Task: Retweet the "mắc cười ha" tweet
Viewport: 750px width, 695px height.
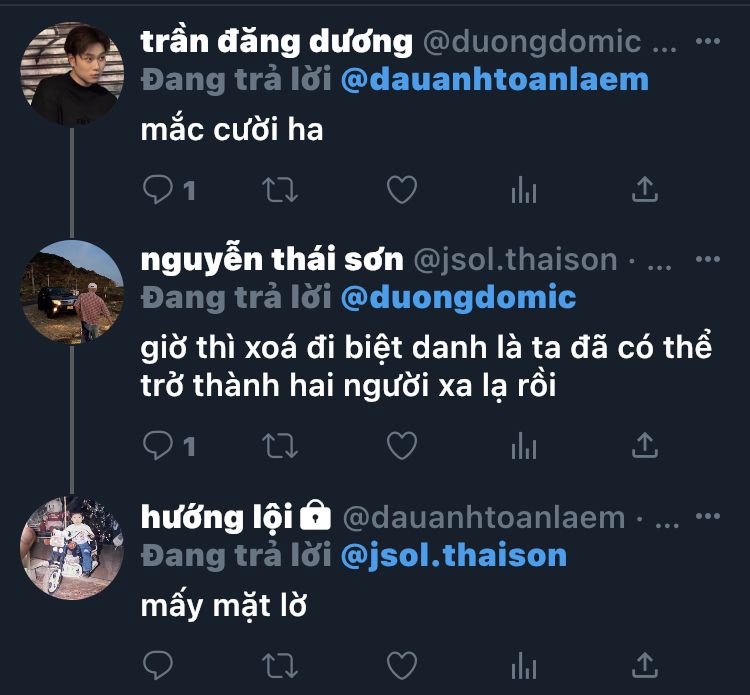Action: [280, 190]
